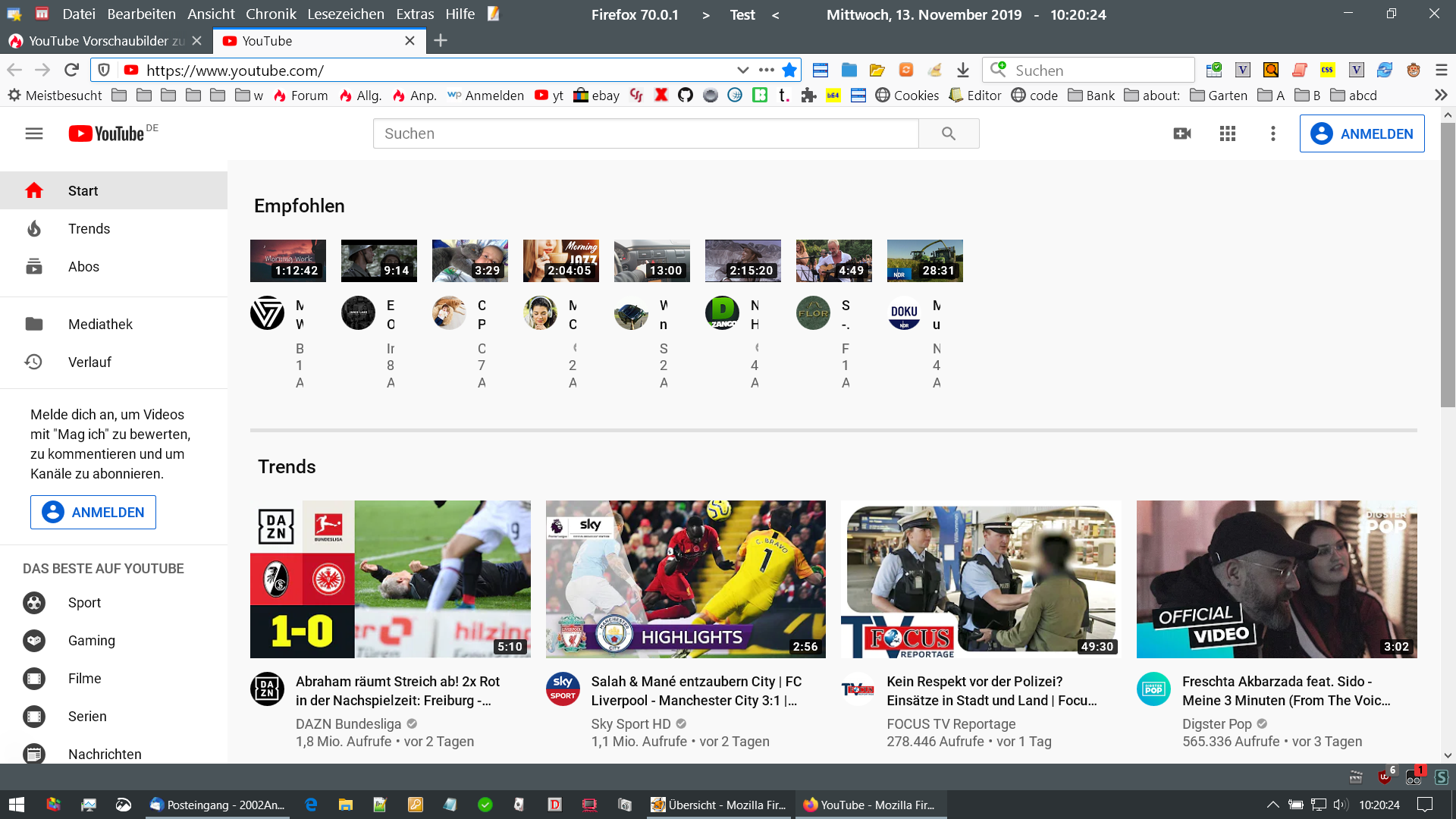Screen dimensions: 1456x819
Task: Click ANMELDEN button in top right
Action: click(x=1361, y=133)
